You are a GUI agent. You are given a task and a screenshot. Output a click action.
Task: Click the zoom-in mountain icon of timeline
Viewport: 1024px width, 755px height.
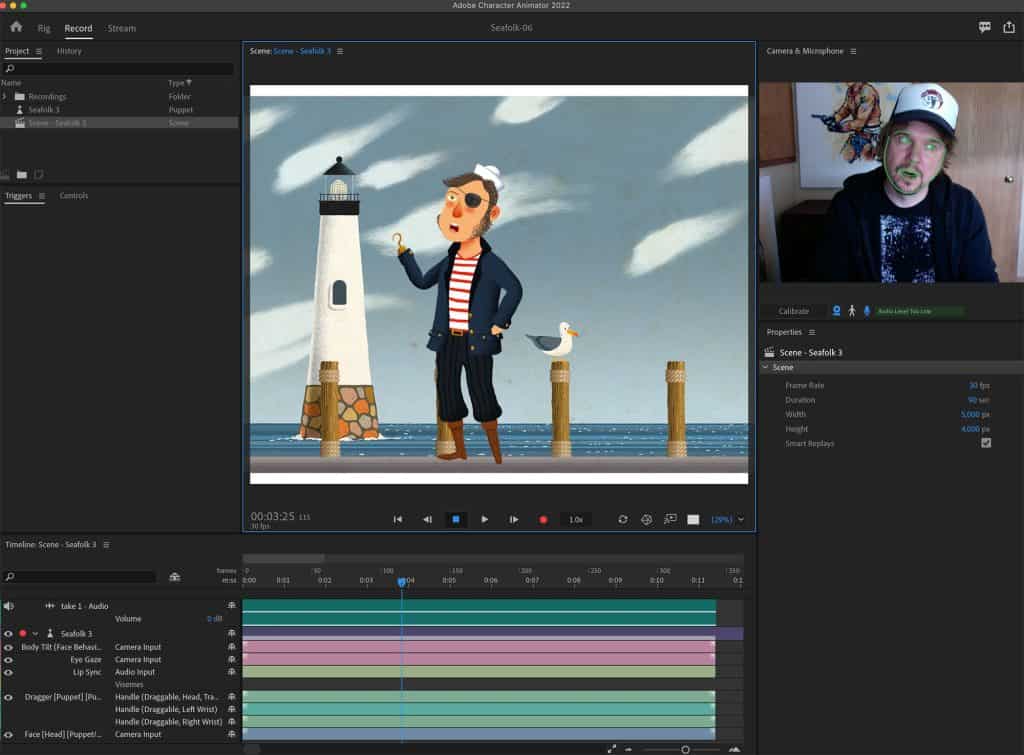point(734,749)
